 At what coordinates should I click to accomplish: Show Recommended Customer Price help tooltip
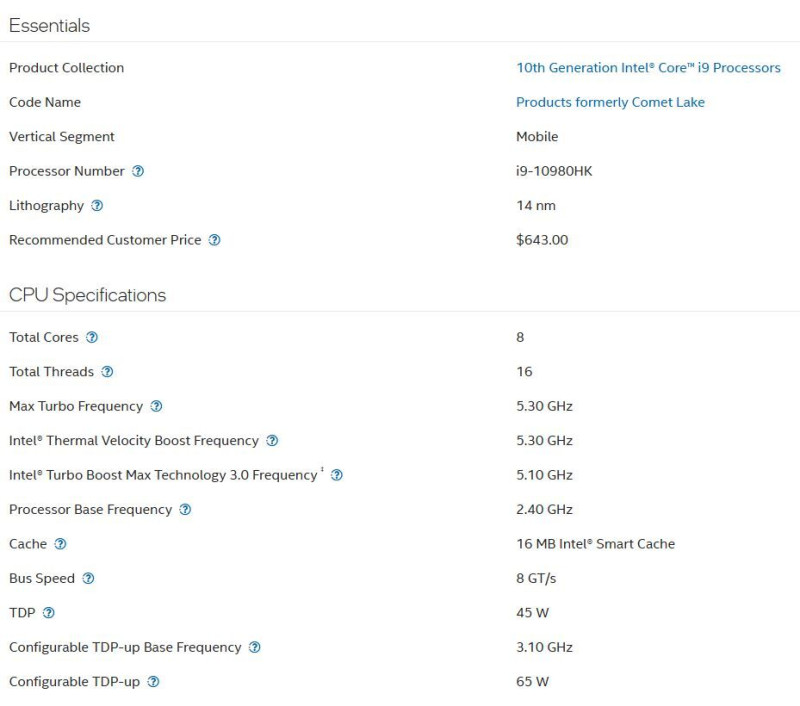click(x=214, y=240)
